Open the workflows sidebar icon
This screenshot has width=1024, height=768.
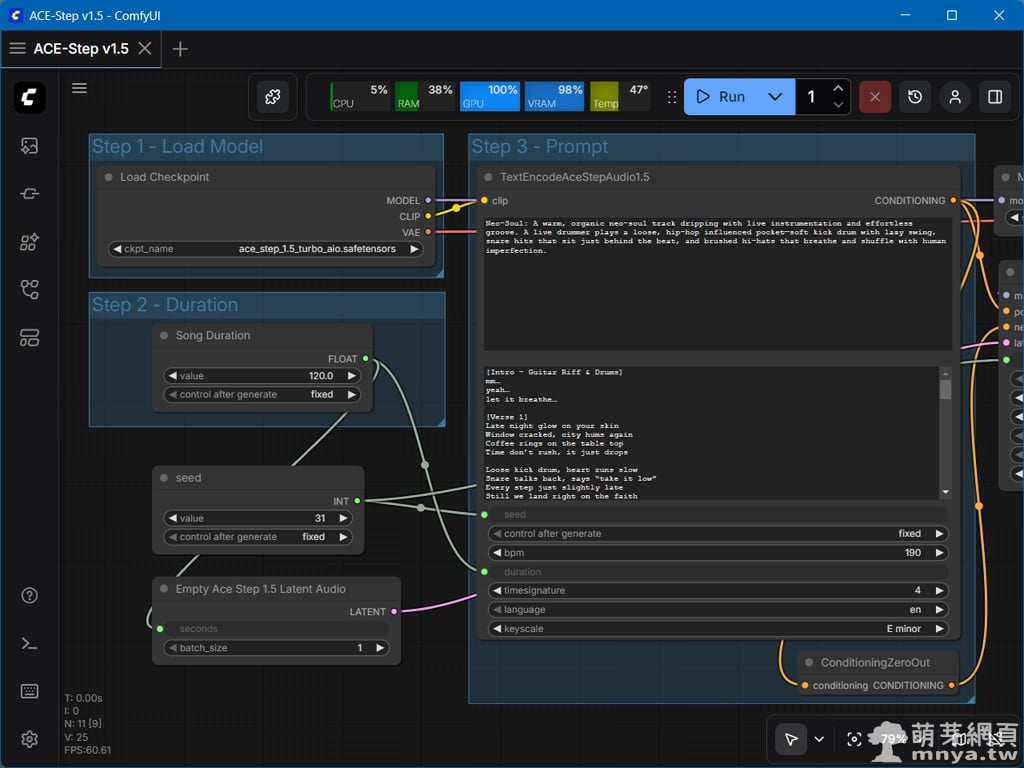29,290
